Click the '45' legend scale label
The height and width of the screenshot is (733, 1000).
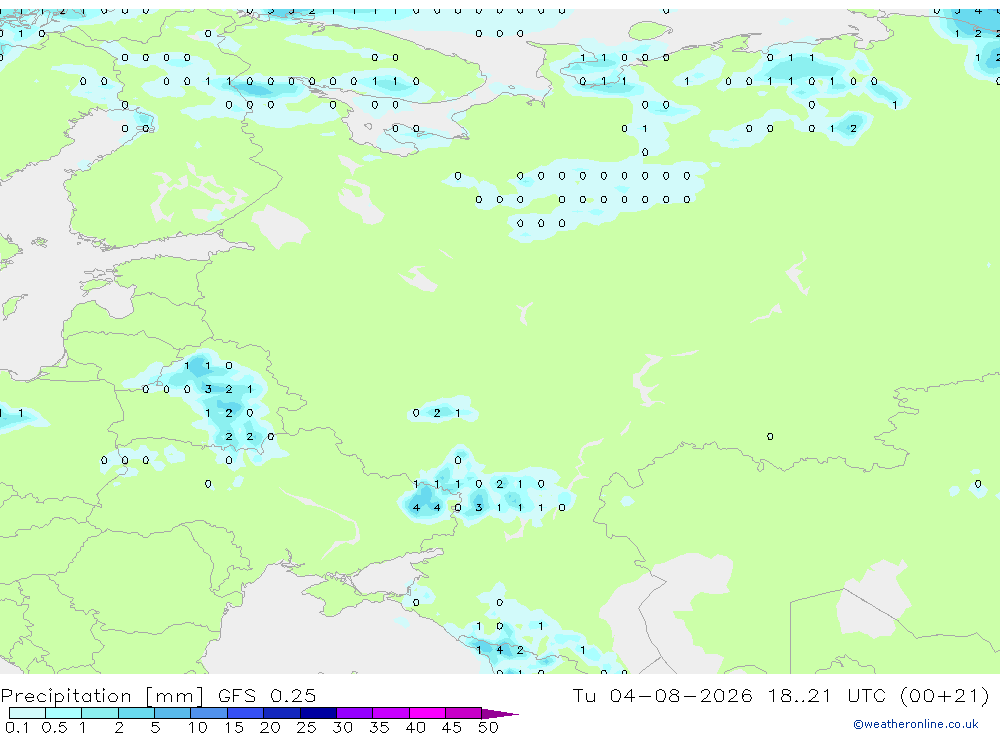(452, 727)
